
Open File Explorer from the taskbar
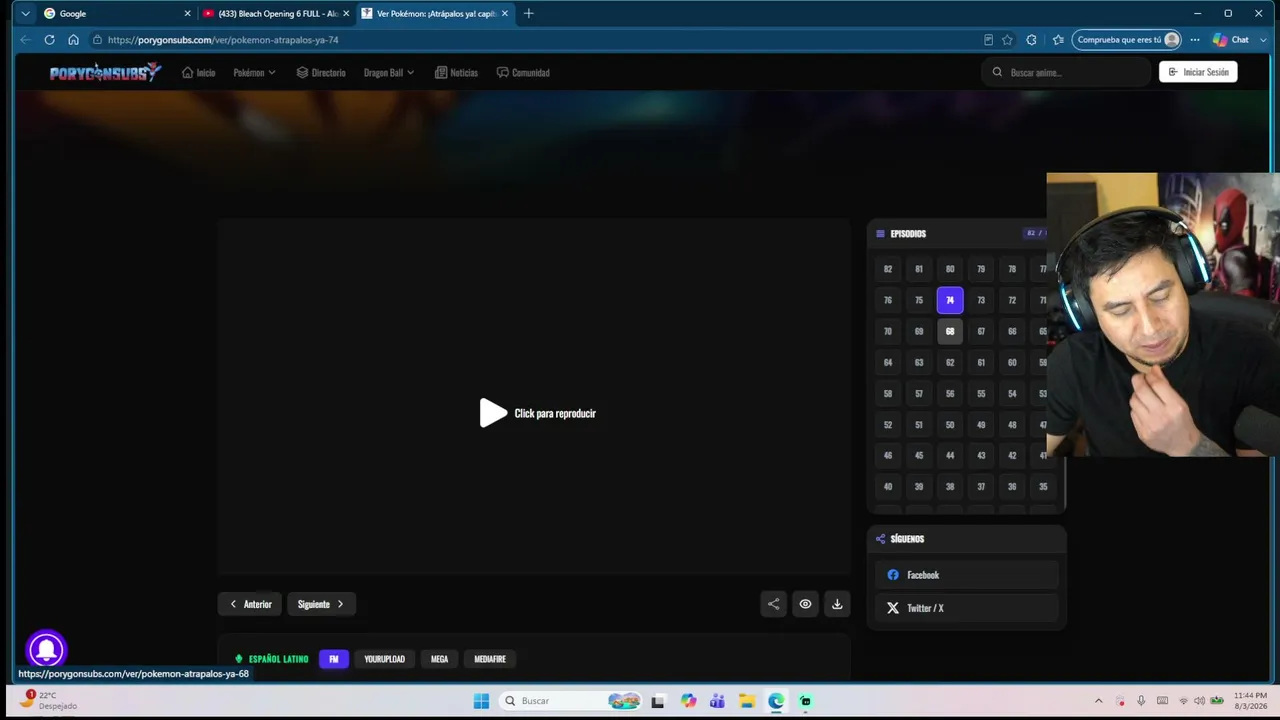[x=747, y=701]
